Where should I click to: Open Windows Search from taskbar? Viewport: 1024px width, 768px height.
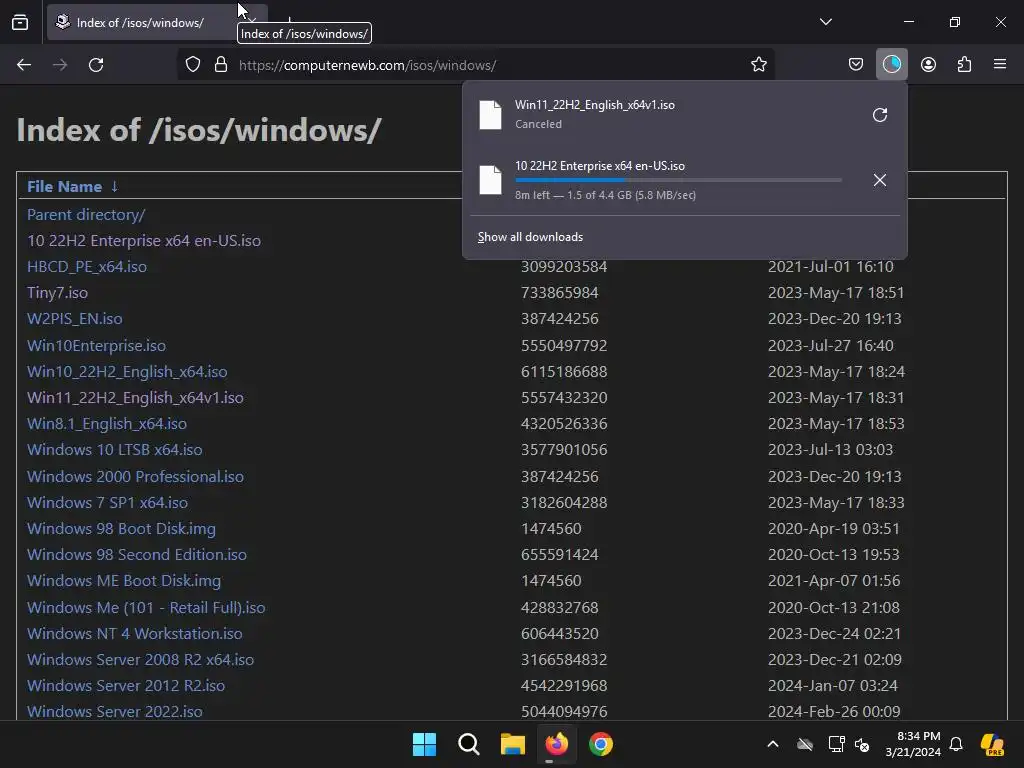click(x=469, y=744)
